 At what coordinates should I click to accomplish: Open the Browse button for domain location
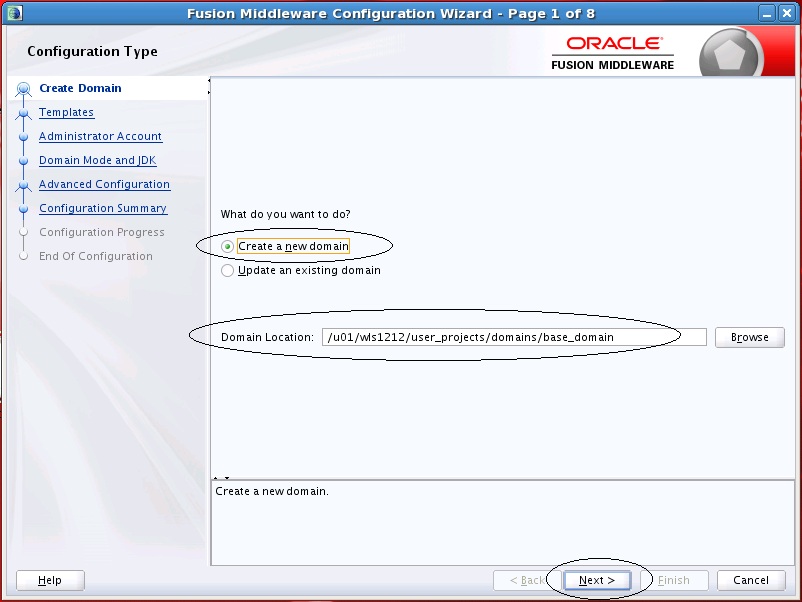749,337
